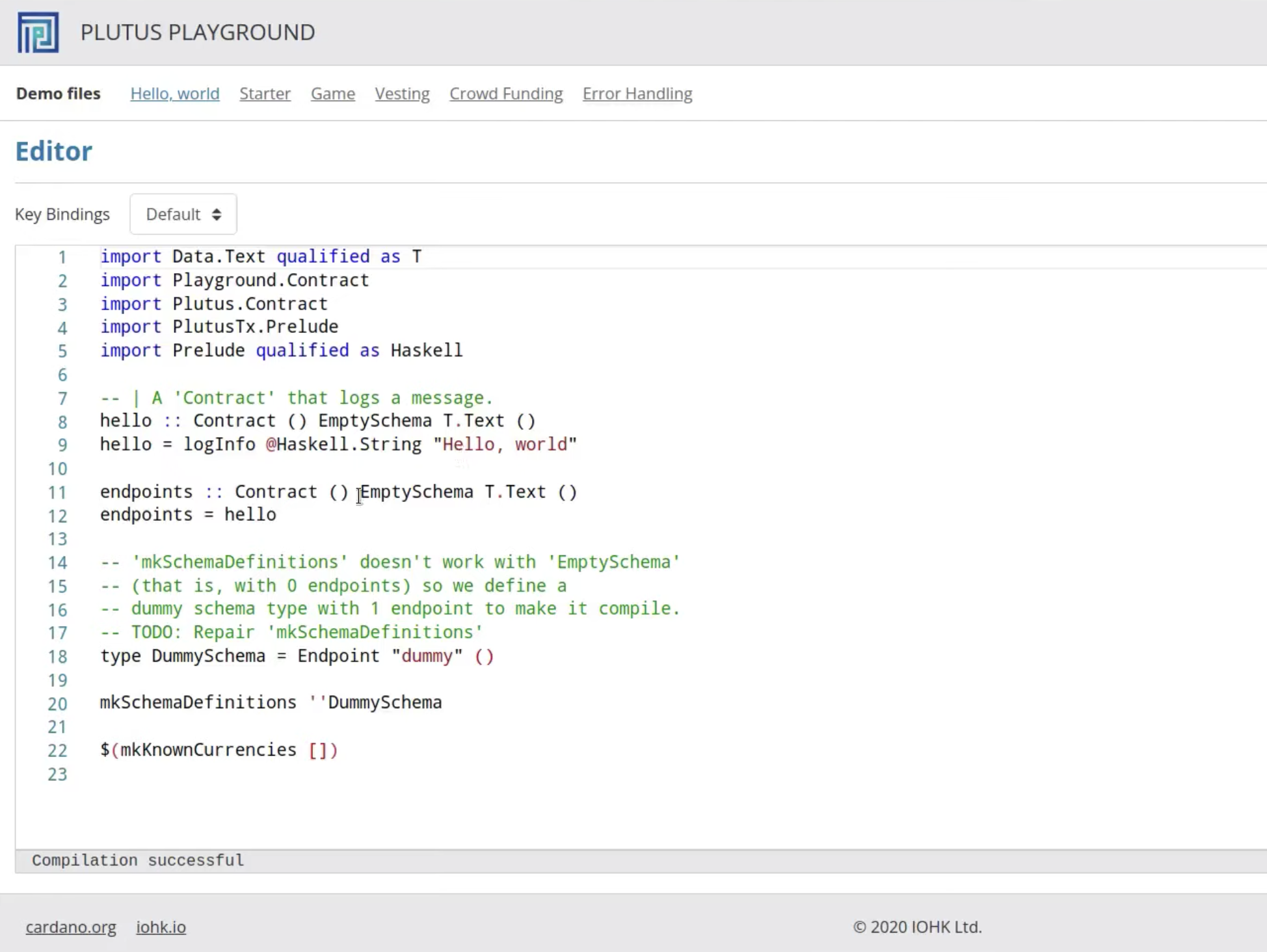Load the Crowd Funding demo file
This screenshot has height=952, width=1267.
tap(506, 94)
